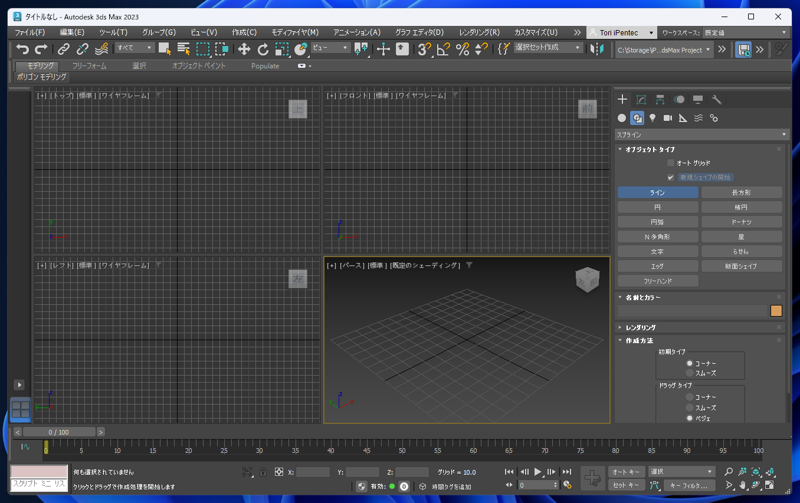The height and width of the screenshot is (503, 800).
Task: Activate the Select and Scale tool
Action: (282, 49)
